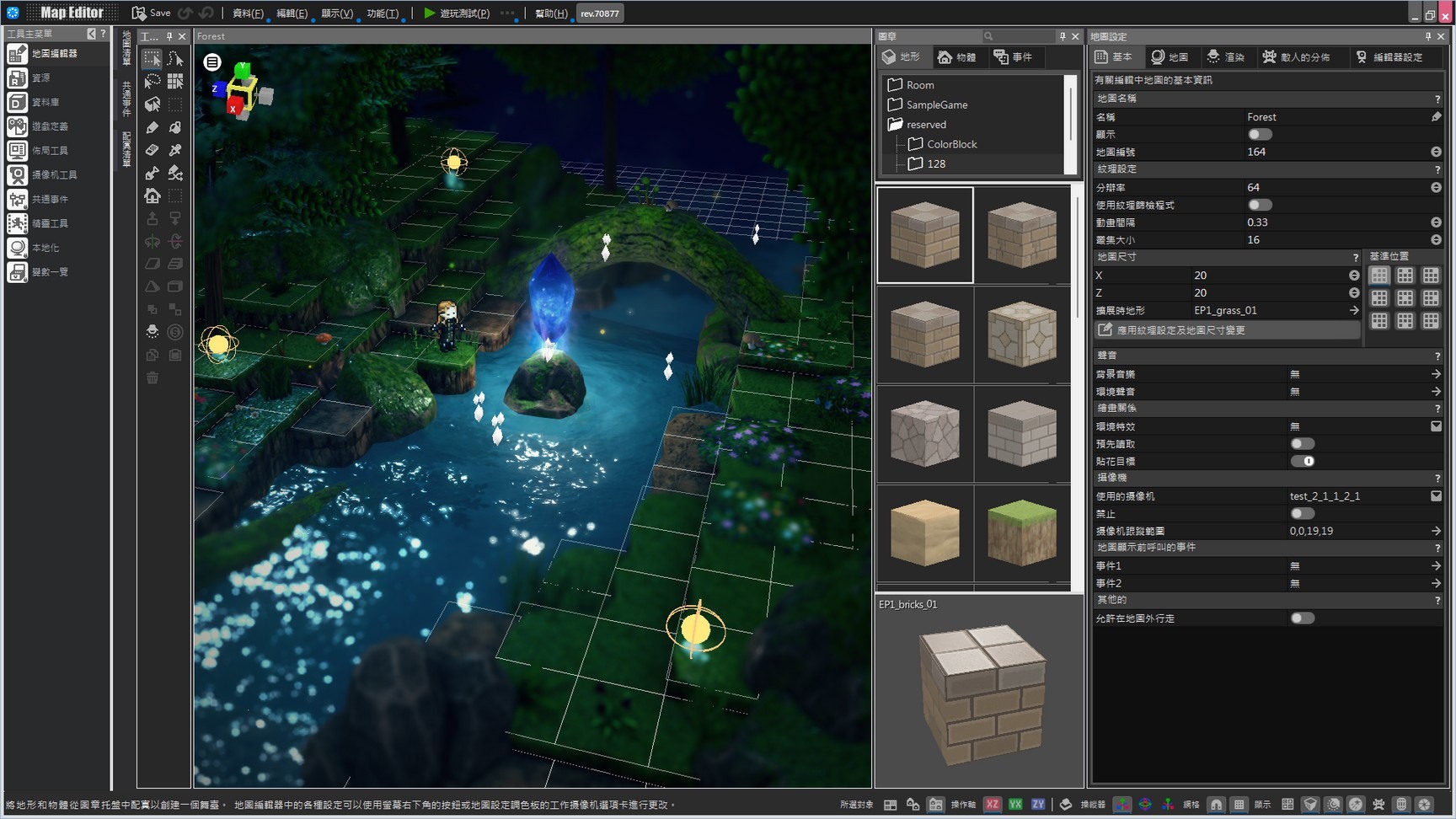1456x819 pixels.
Task: Open 攝像机工具 from the tool menu
Action: tap(54, 174)
